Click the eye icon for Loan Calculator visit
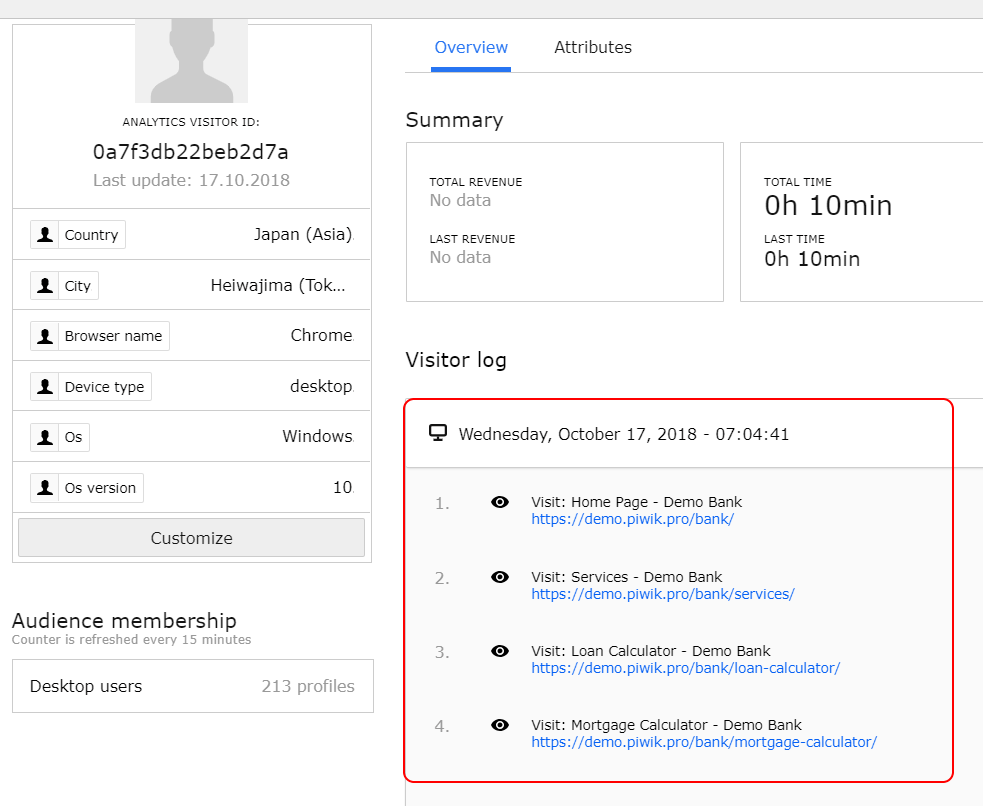The width and height of the screenshot is (983, 806). [x=500, y=651]
